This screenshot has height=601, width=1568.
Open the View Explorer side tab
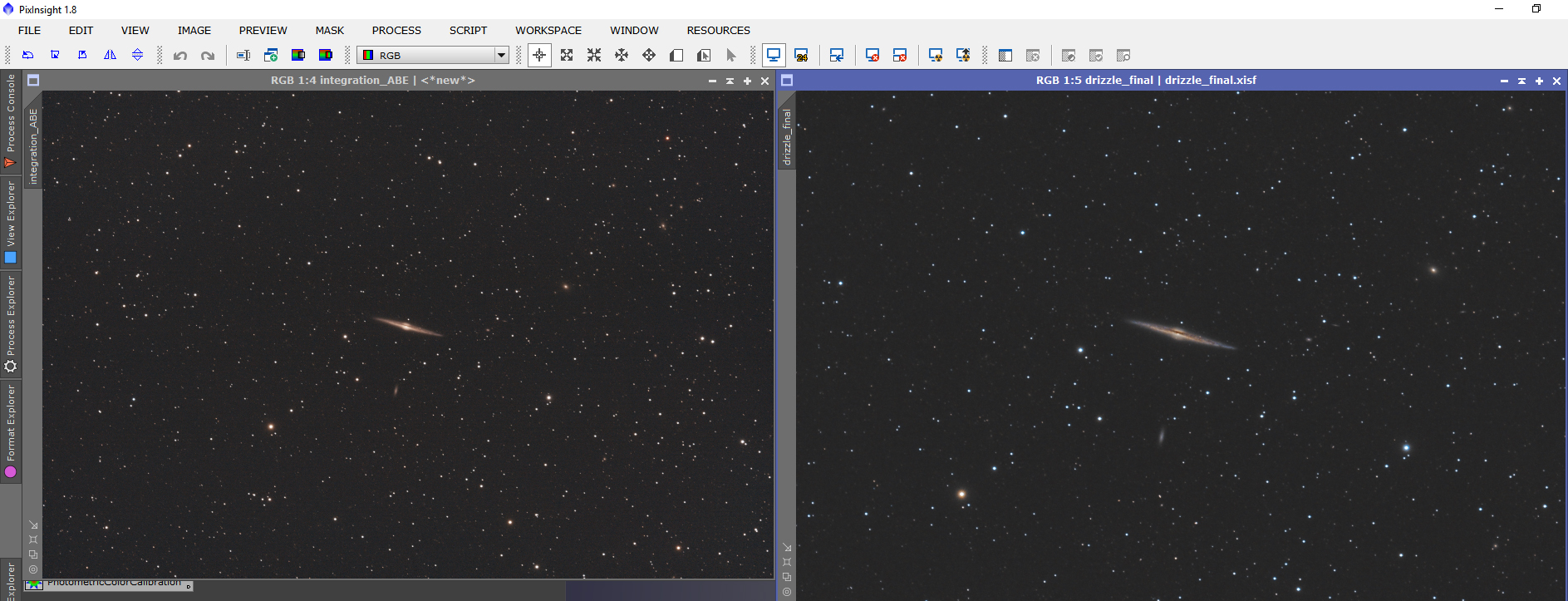11,223
